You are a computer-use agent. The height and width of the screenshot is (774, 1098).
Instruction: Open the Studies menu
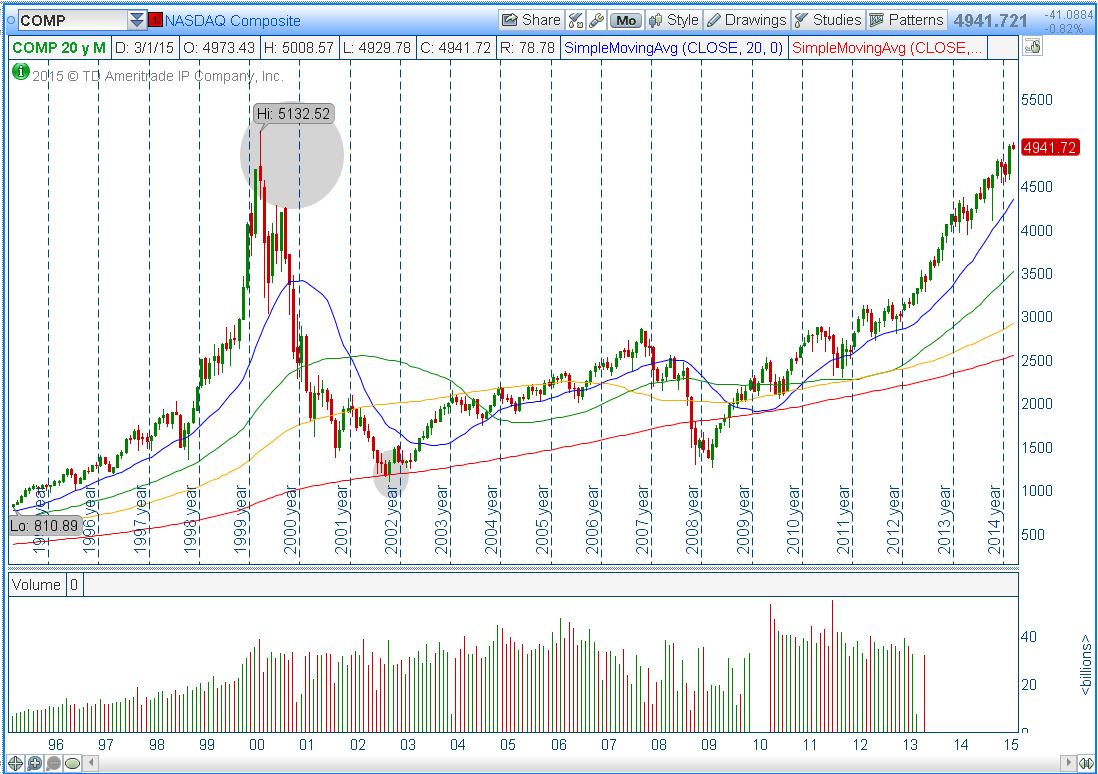click(x=827, y=20)
